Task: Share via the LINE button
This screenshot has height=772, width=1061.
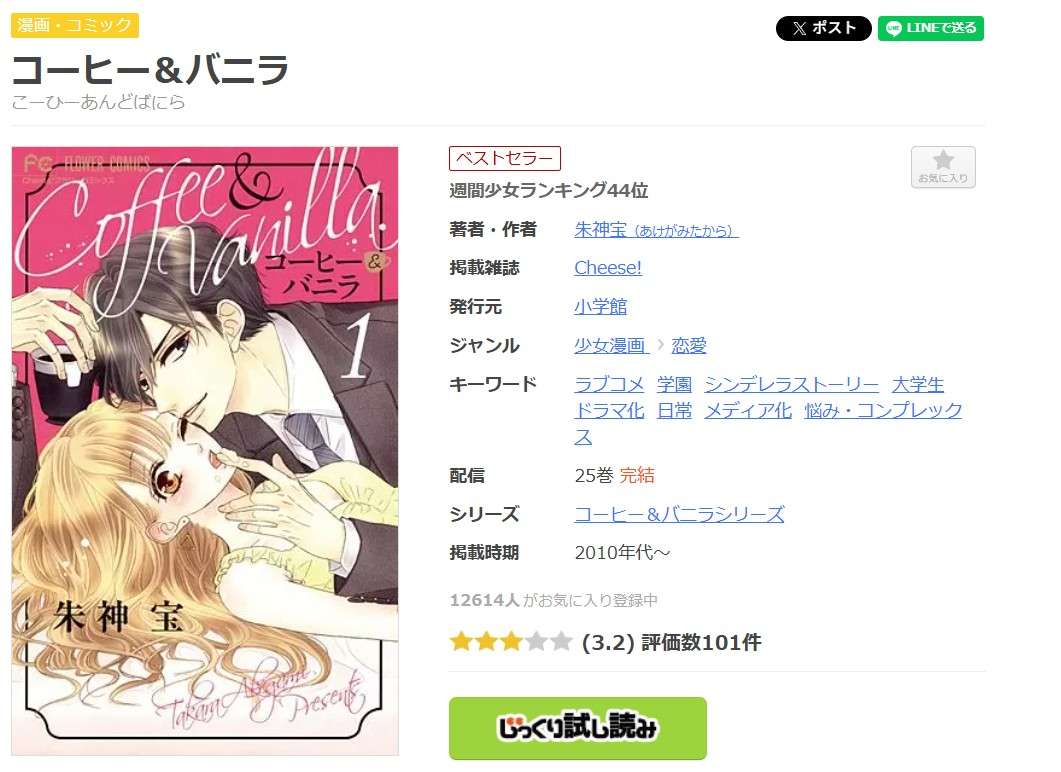Action: (x=930, y=28)
